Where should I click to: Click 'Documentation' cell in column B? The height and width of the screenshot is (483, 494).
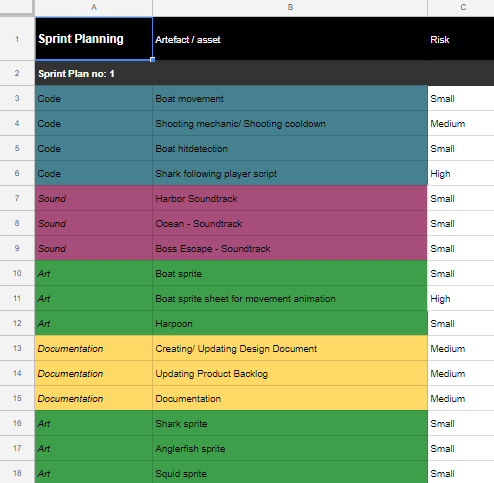290,398
